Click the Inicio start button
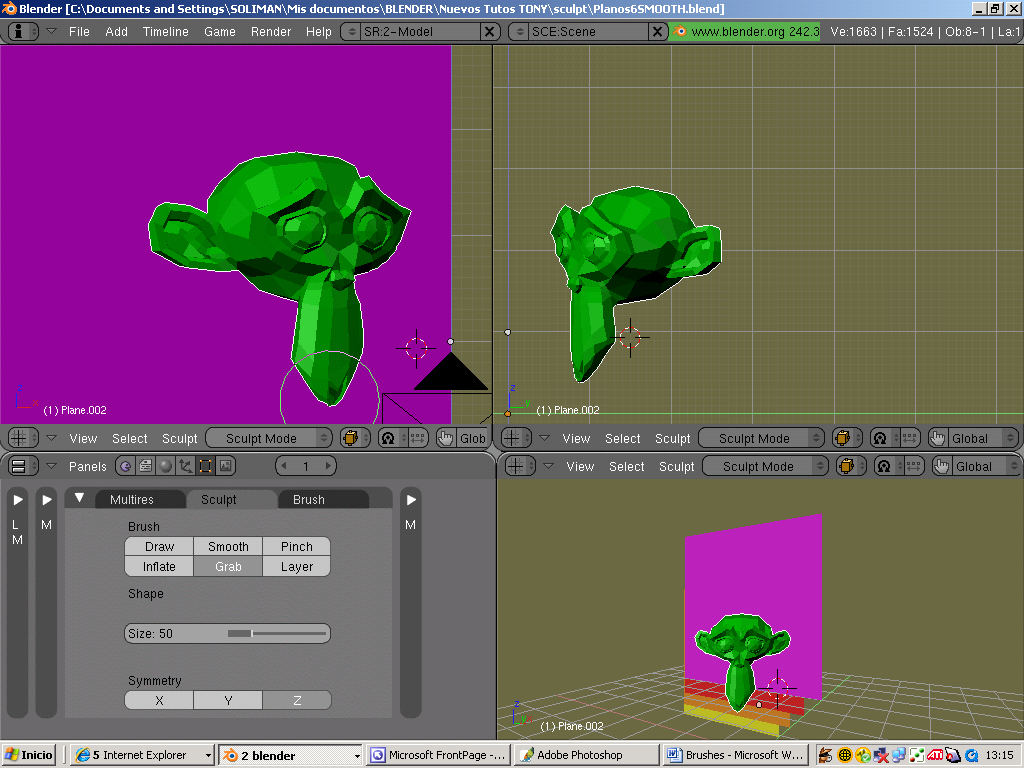This screenshot has width=1024, height=768. (29, 755)
